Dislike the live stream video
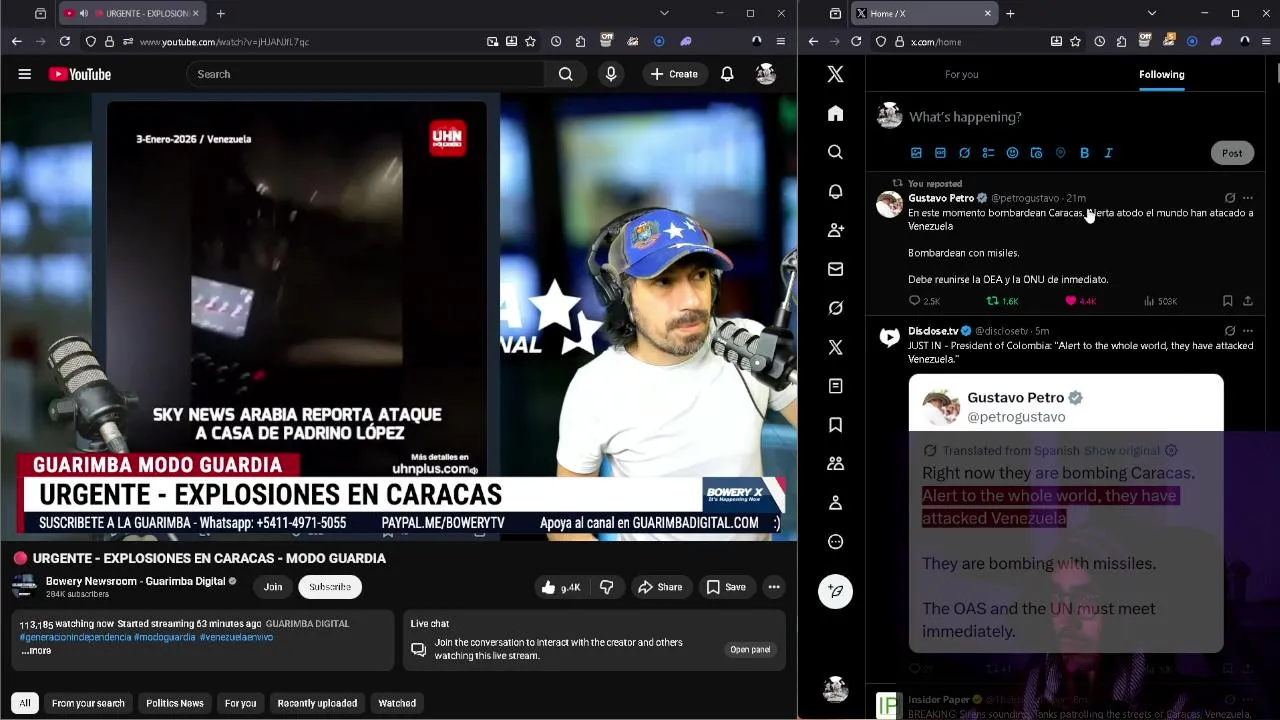1280x720 pixels. 607,587
